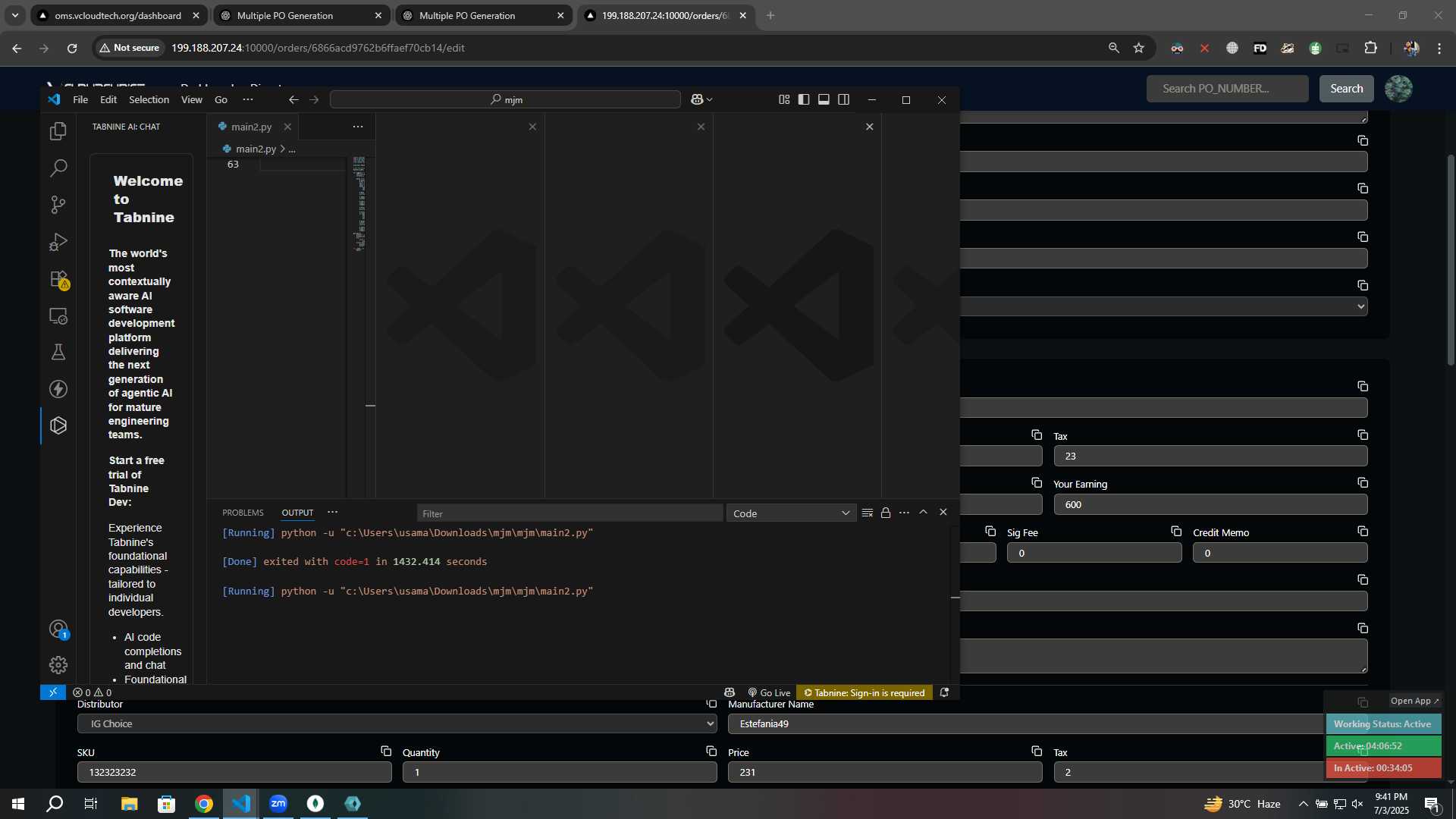1456x819 pixels.
Task: Open the panel views ellipsis next to OUTPUT
Action: click(x=332, y=513)
